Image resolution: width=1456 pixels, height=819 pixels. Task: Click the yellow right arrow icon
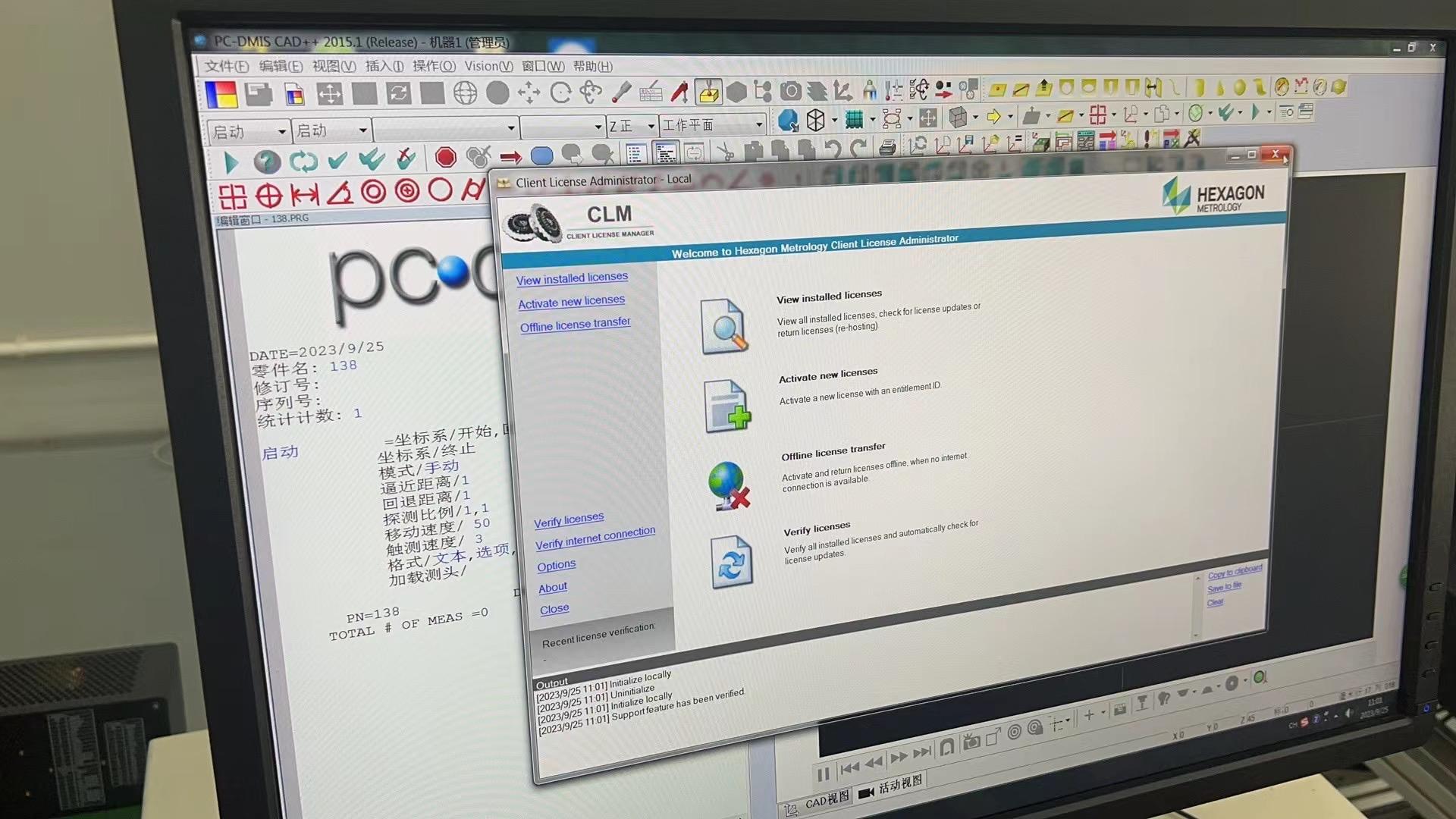993,117
